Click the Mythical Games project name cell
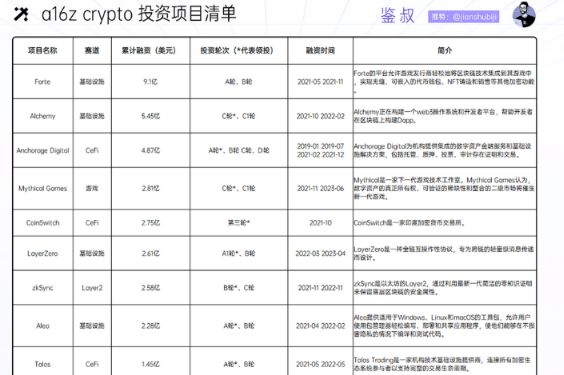This screenshot has width=564, height=375. coord(42,188)
